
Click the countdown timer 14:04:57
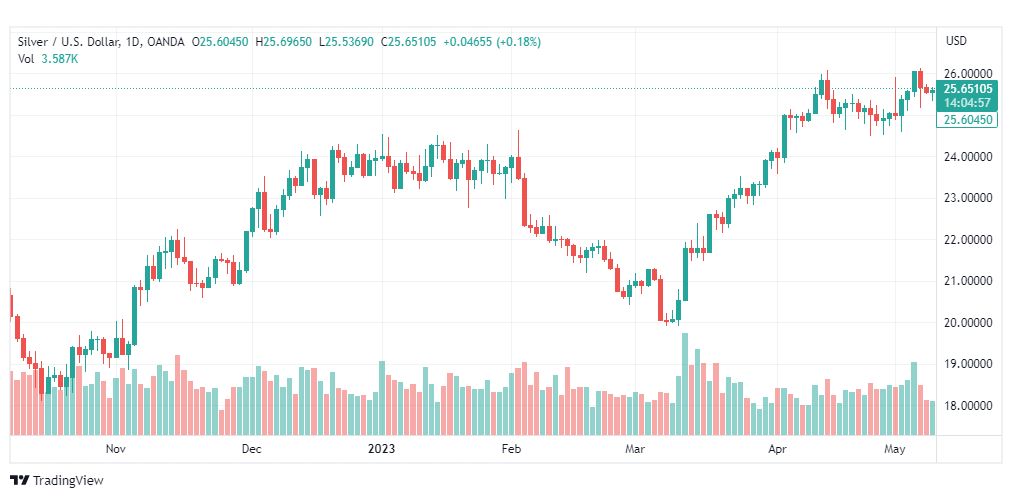pyautogui.click(x=966, y=103)
